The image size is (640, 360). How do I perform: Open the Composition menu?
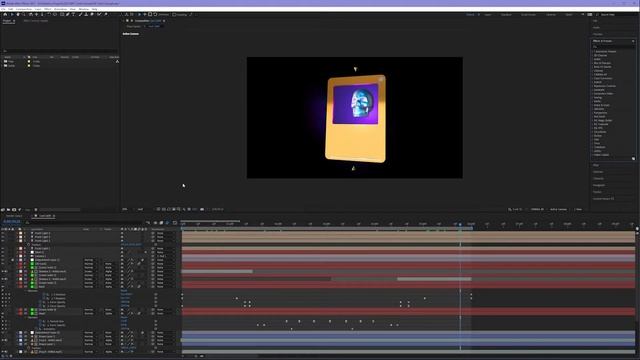click(x=24, y=9)
